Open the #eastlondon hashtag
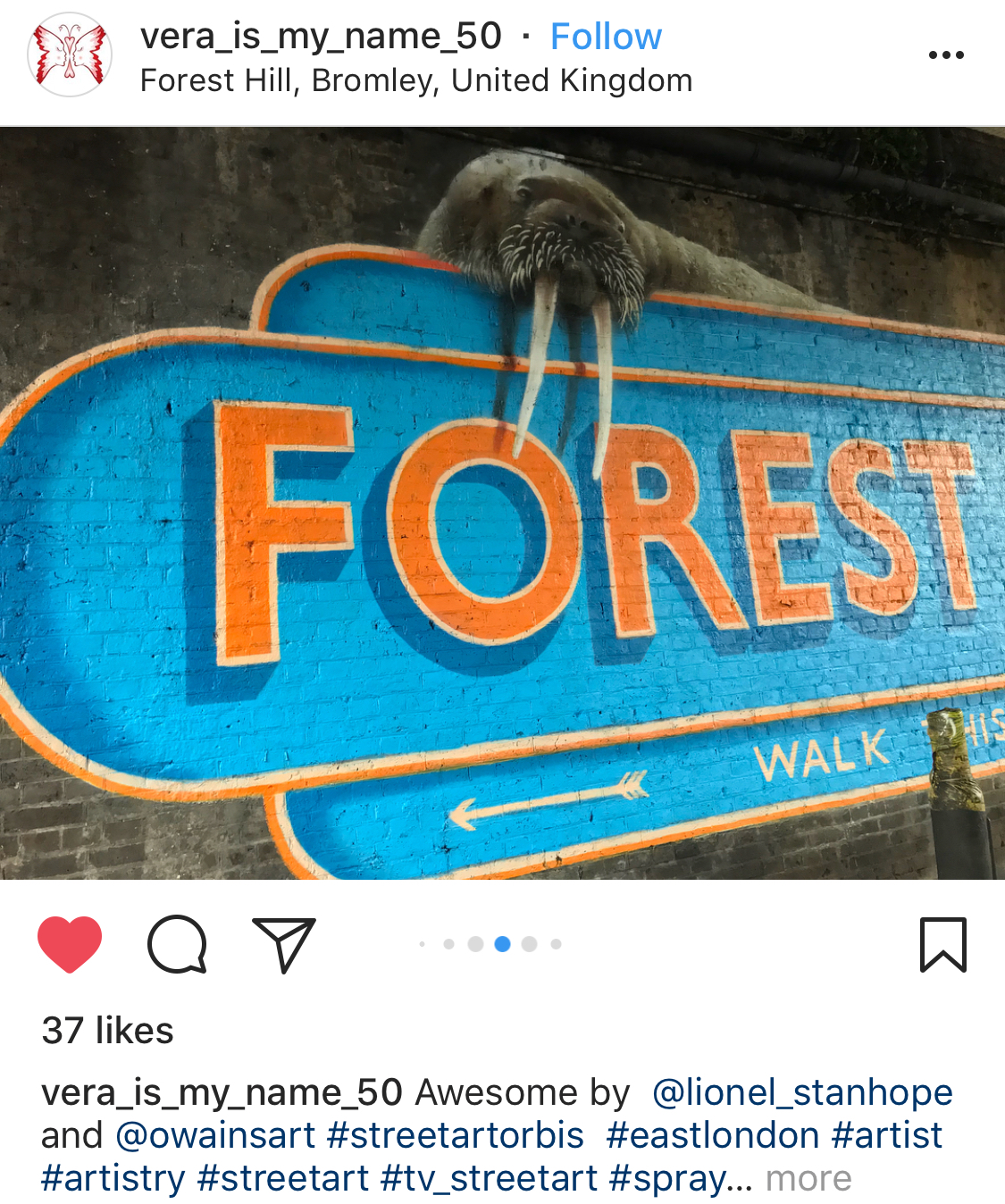The width and height of the screenshot is (1005, 1204). pos(712,1135)
